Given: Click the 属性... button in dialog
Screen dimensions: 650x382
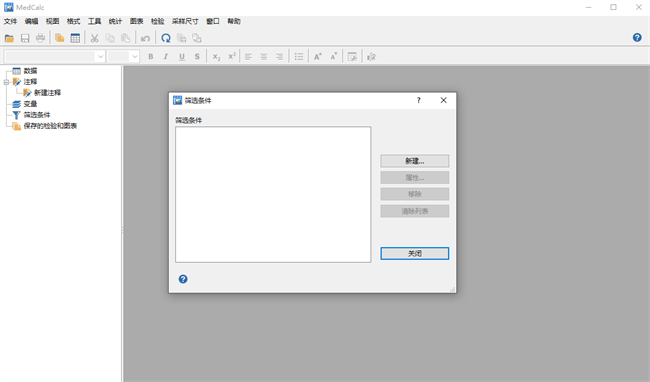Looking at the screenshot, I should click(x=415, y=178).
